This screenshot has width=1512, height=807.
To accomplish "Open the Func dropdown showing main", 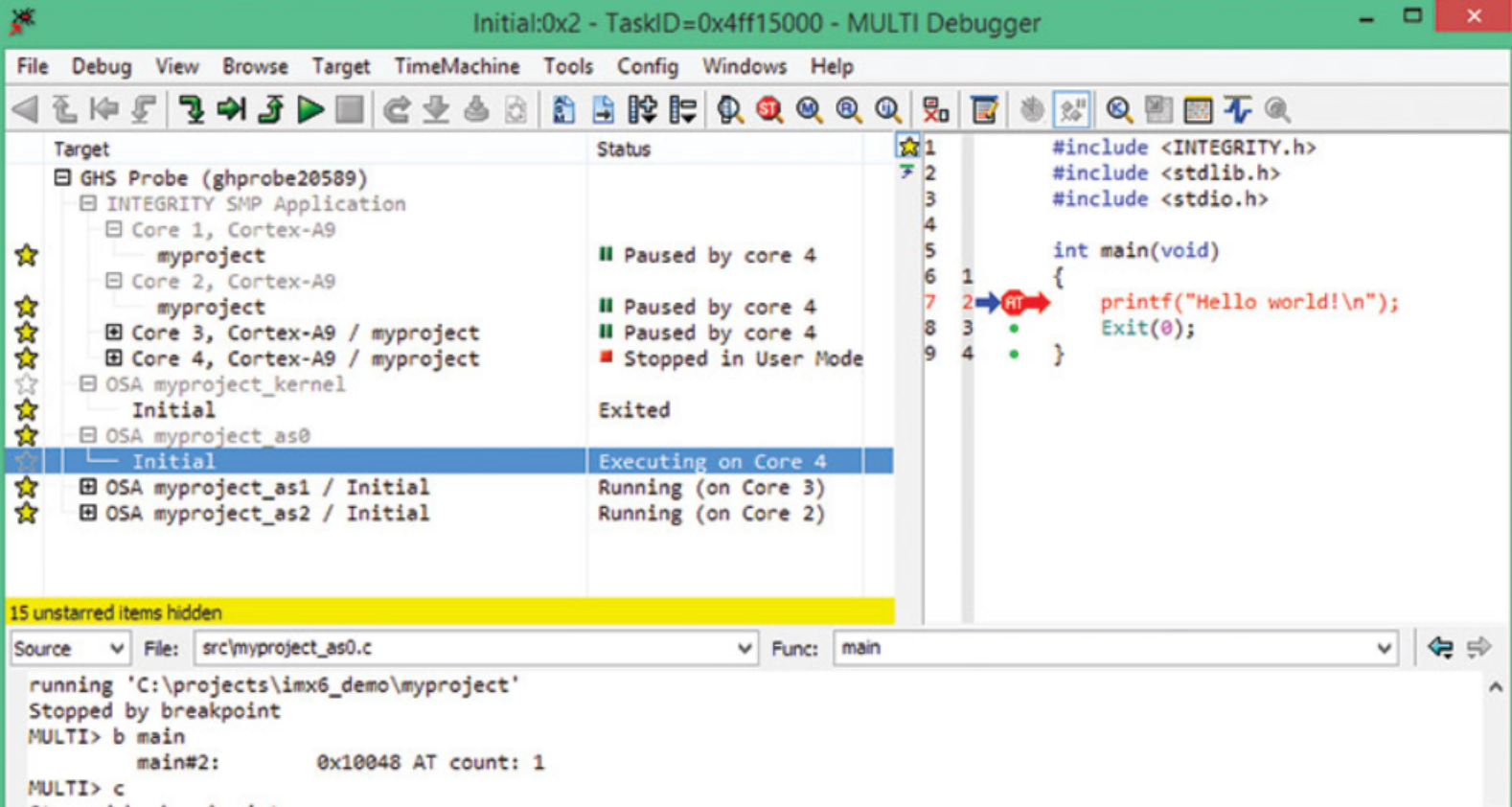I will [1115, 649].
